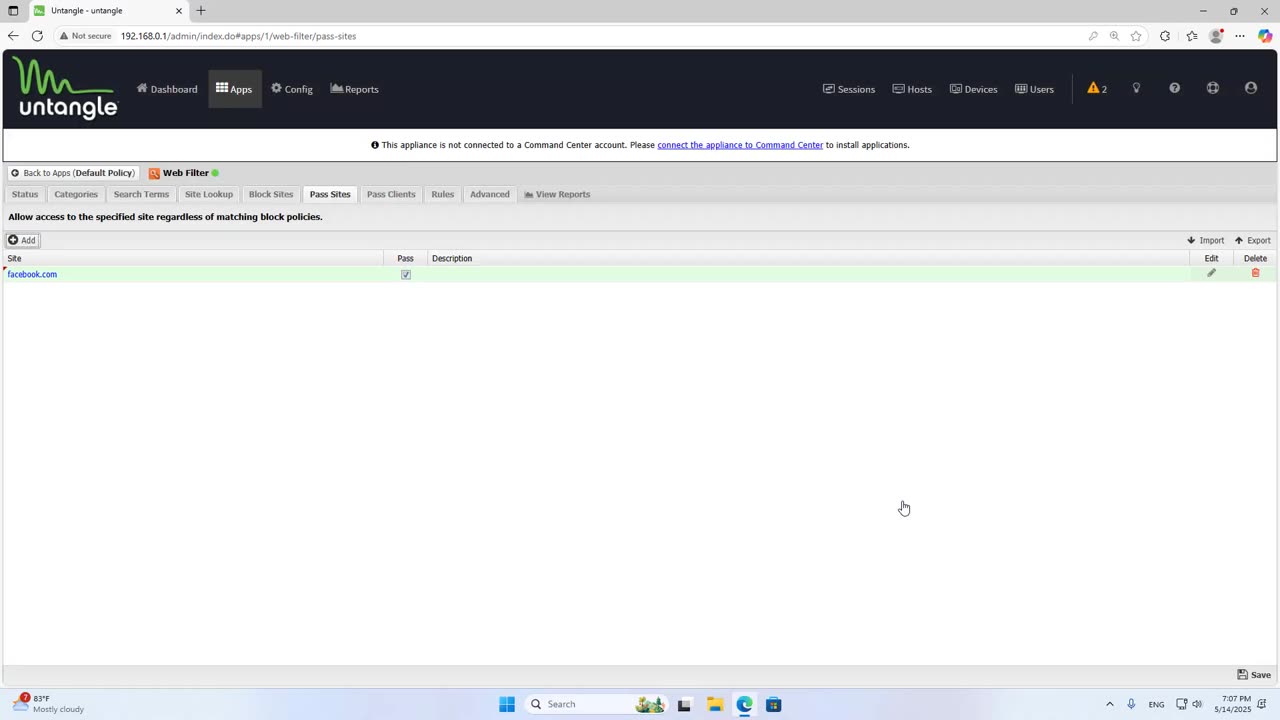
Task: Click the Web Filter app icon
Action: (x=155, y=173)
